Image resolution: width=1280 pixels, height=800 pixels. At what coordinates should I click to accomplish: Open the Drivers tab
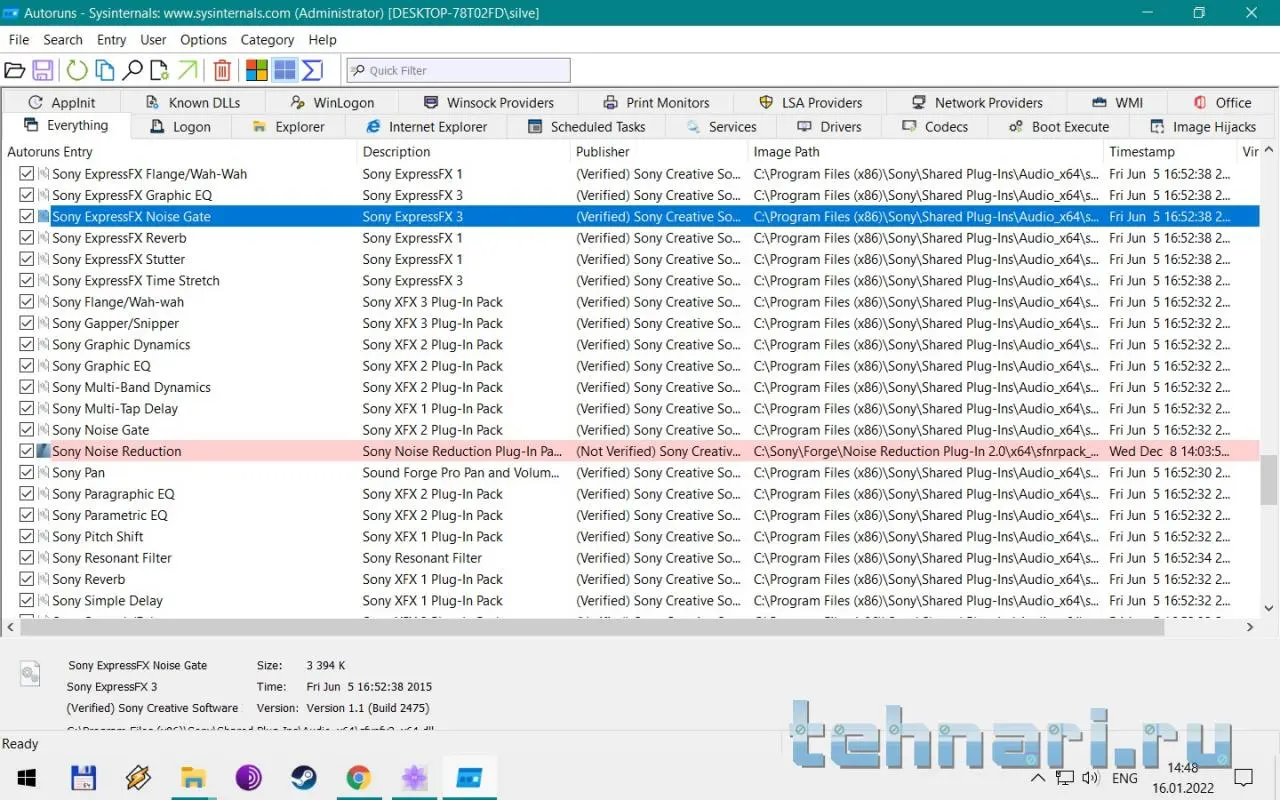(x=830, y=127)
